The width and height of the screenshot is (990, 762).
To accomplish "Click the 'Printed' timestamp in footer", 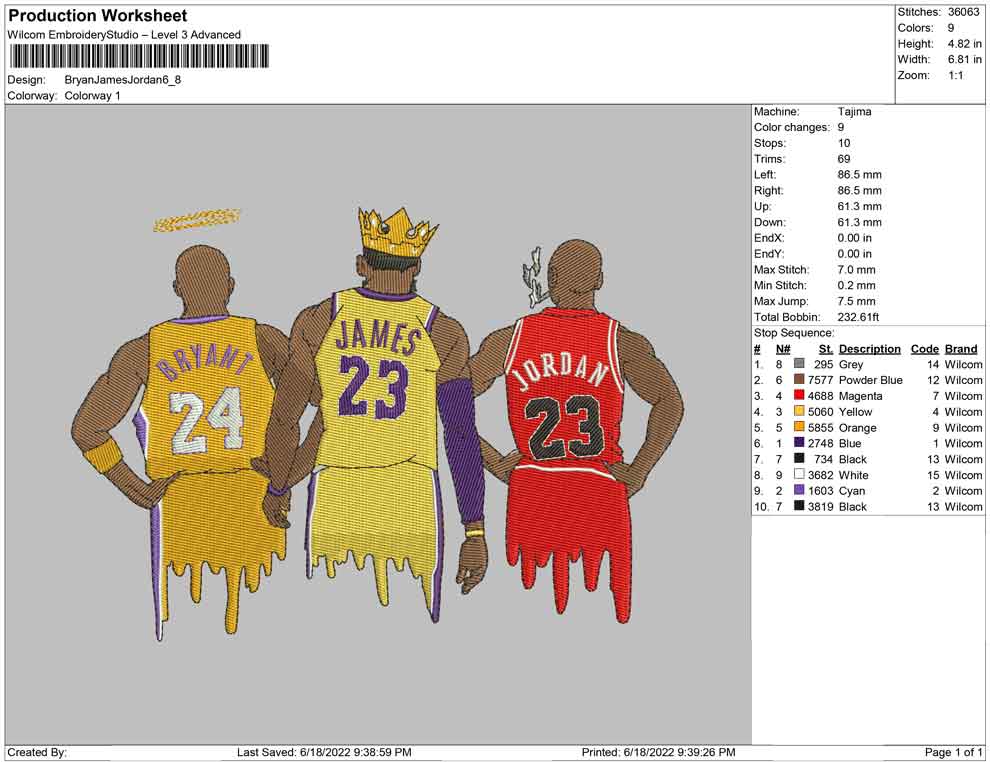I will (x=658, y=753).
